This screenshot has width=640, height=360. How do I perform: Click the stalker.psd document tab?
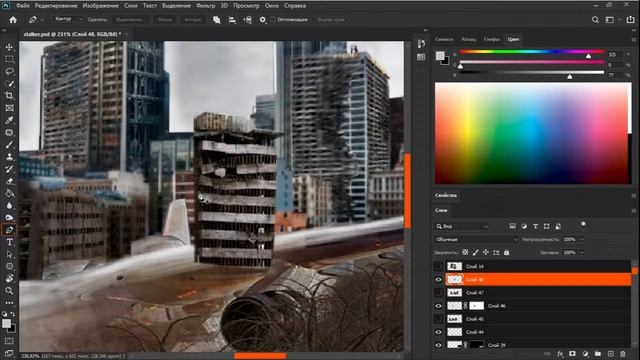72,34
